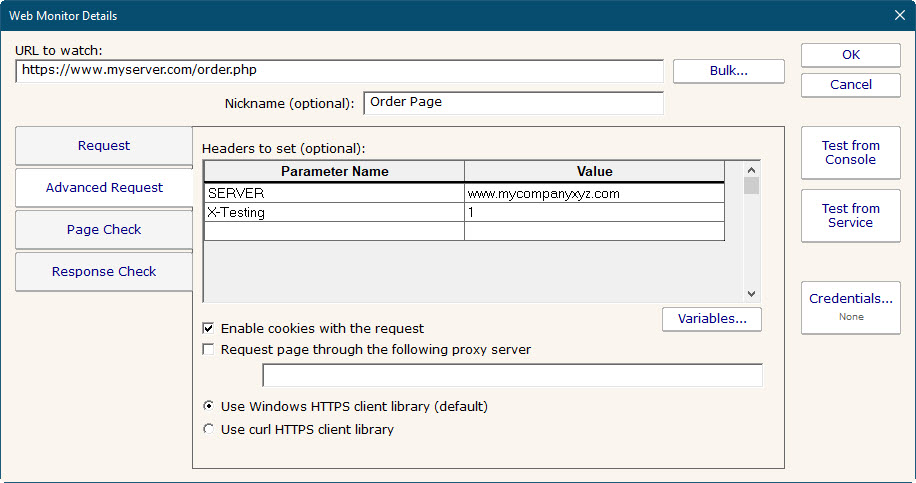The height and width of the screenshot is (483, 916).
Task: Close the Web Monitor Details dialog
Action: (898, 14)
